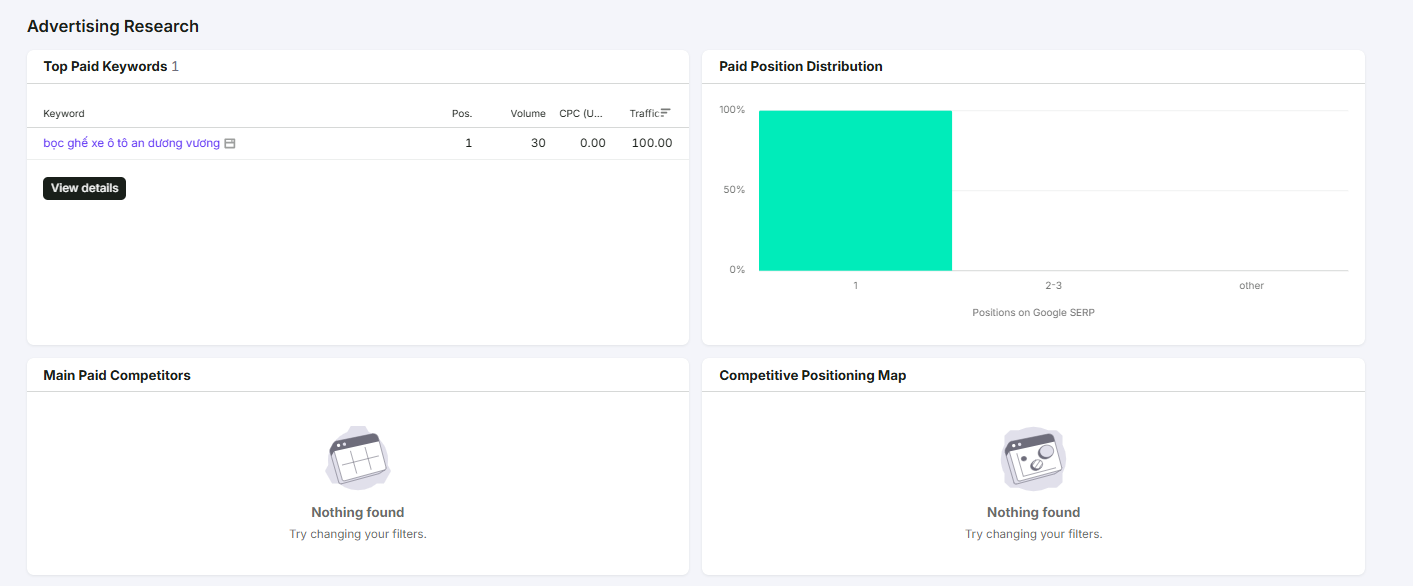The image size is (1413, 586).
Task: Click the Traffic column sort icon
Action: 666,113
